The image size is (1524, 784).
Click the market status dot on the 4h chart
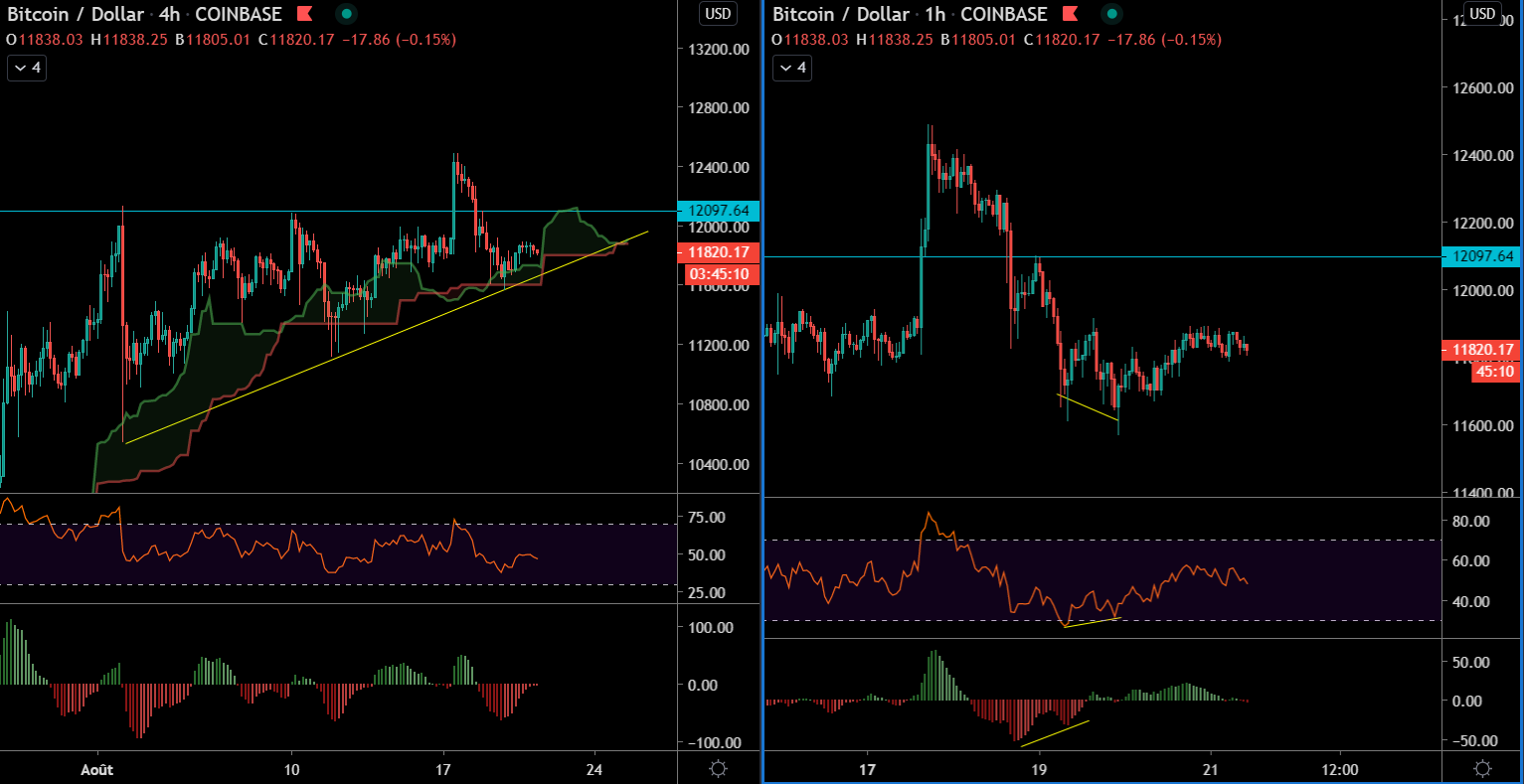click(346, 15)
